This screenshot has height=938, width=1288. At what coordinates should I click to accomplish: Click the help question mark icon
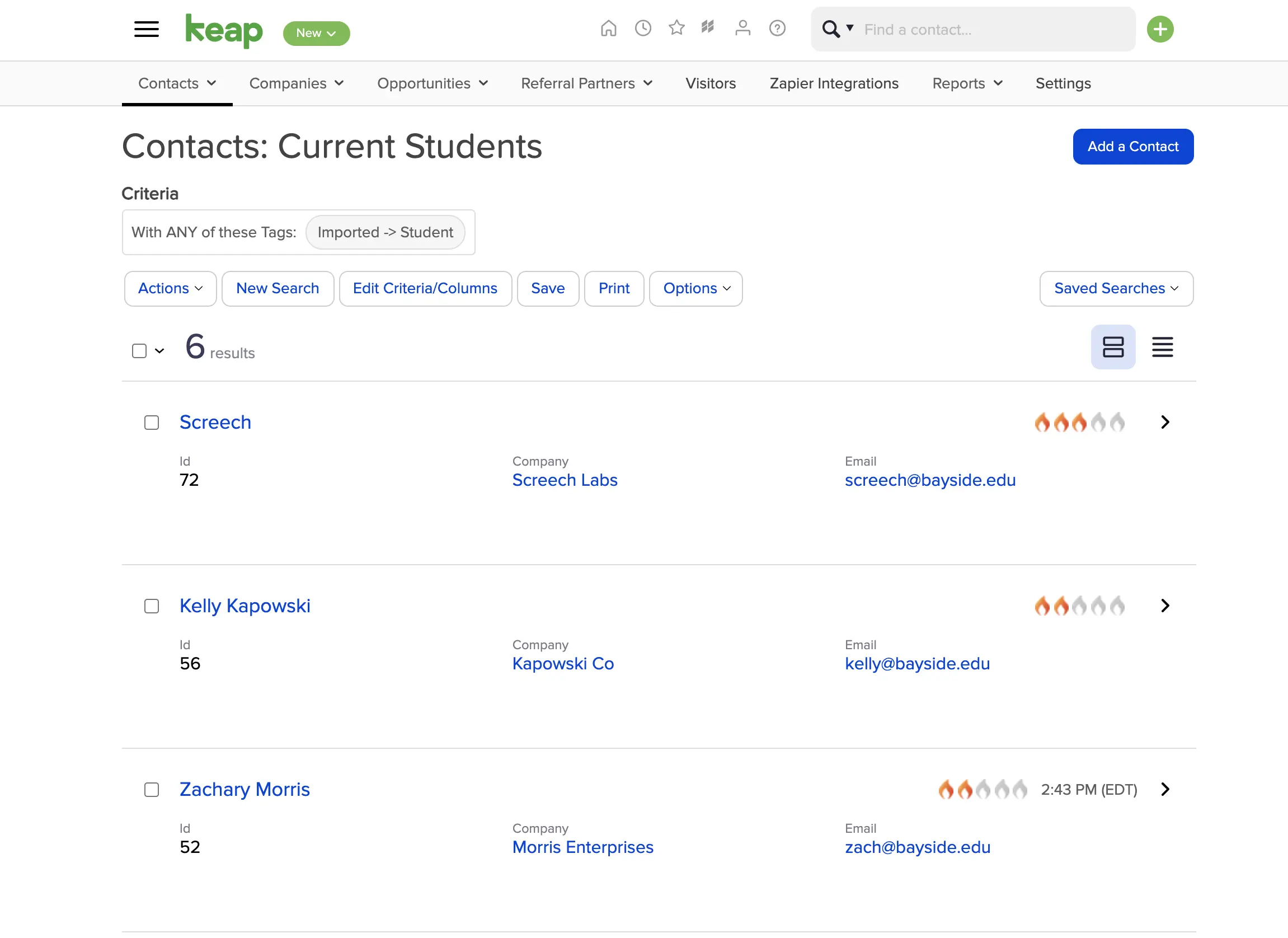pos(776,29)
